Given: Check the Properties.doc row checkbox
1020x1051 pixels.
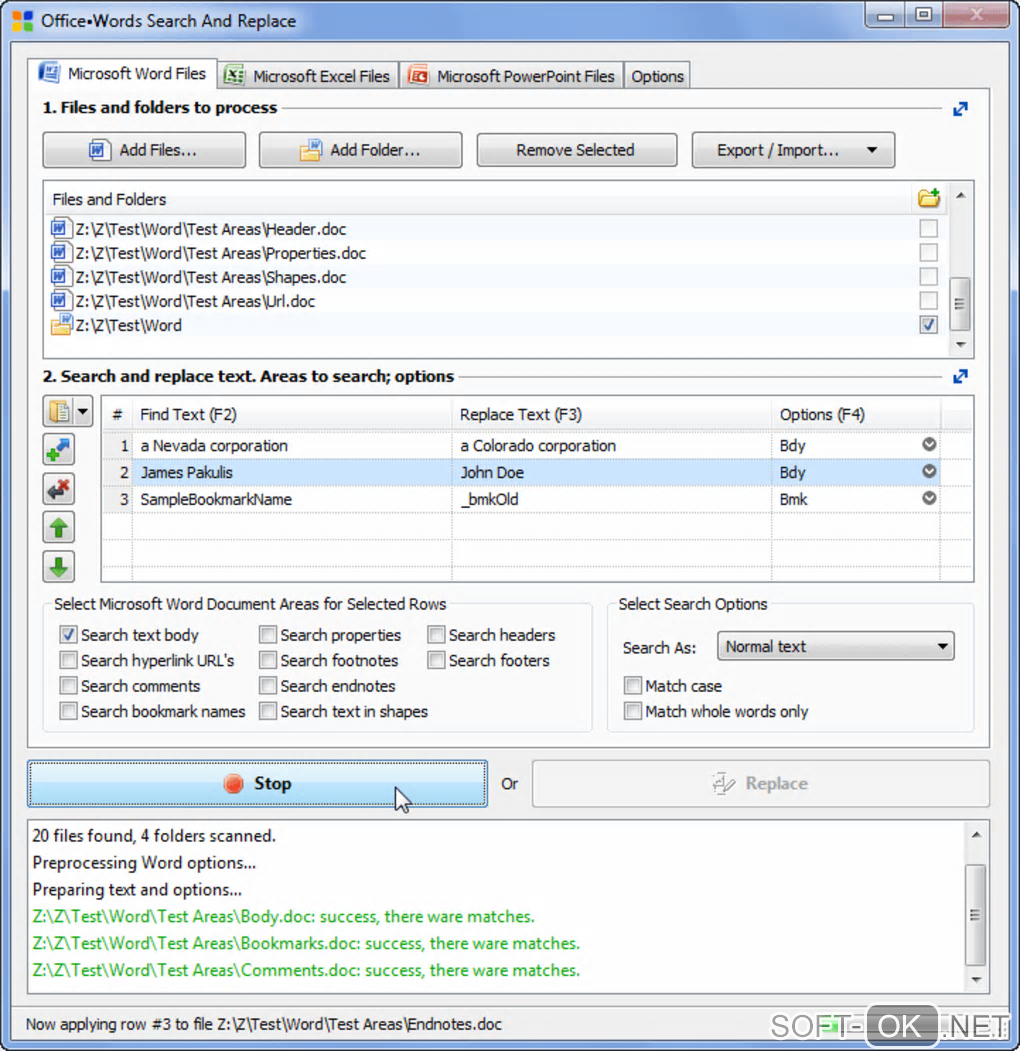Looking at the screenshot, I should (x=928, y=253).
